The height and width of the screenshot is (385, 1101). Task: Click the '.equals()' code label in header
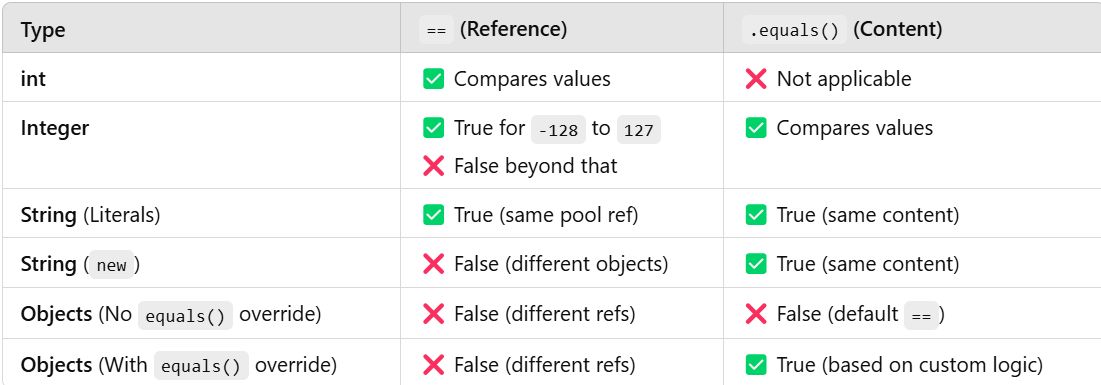tap(794, 30)
